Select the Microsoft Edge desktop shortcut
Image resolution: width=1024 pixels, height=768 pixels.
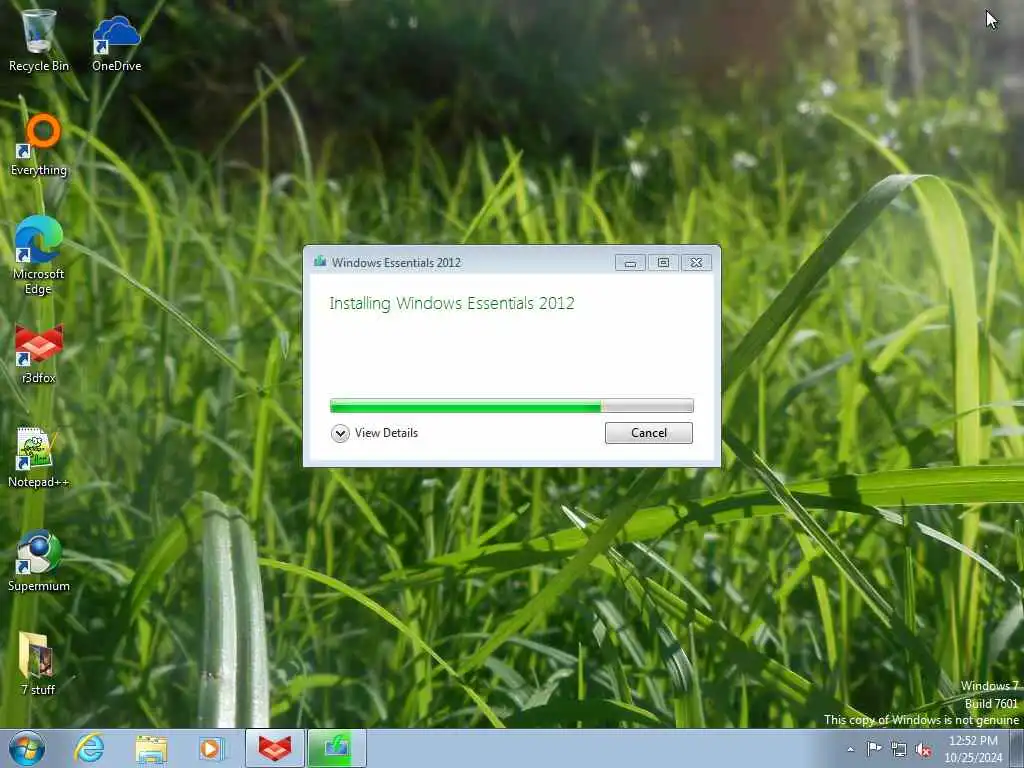click(x=39, y=255)
